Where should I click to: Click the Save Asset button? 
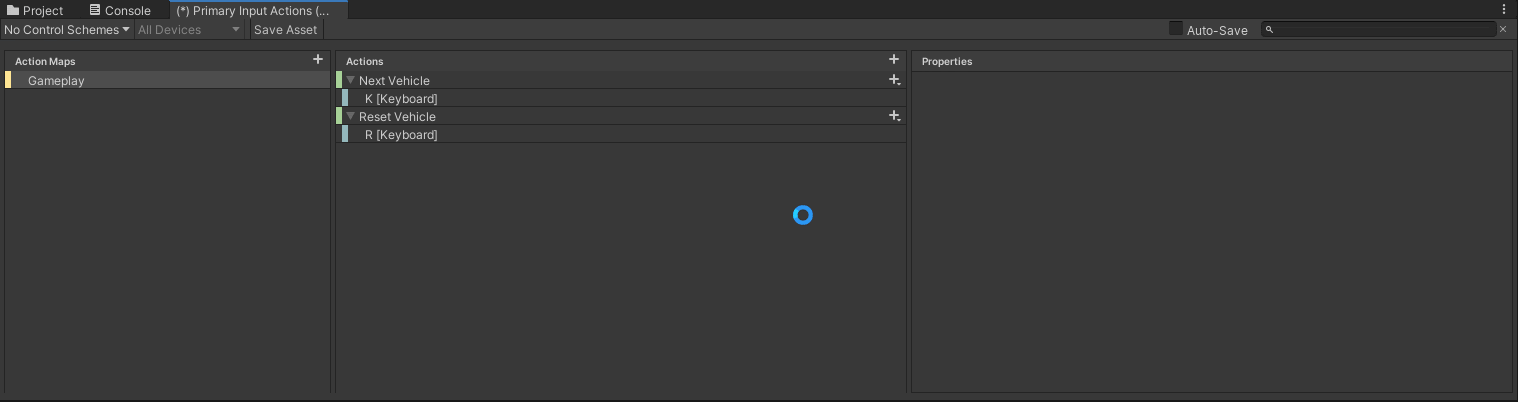tap(285, 30)
